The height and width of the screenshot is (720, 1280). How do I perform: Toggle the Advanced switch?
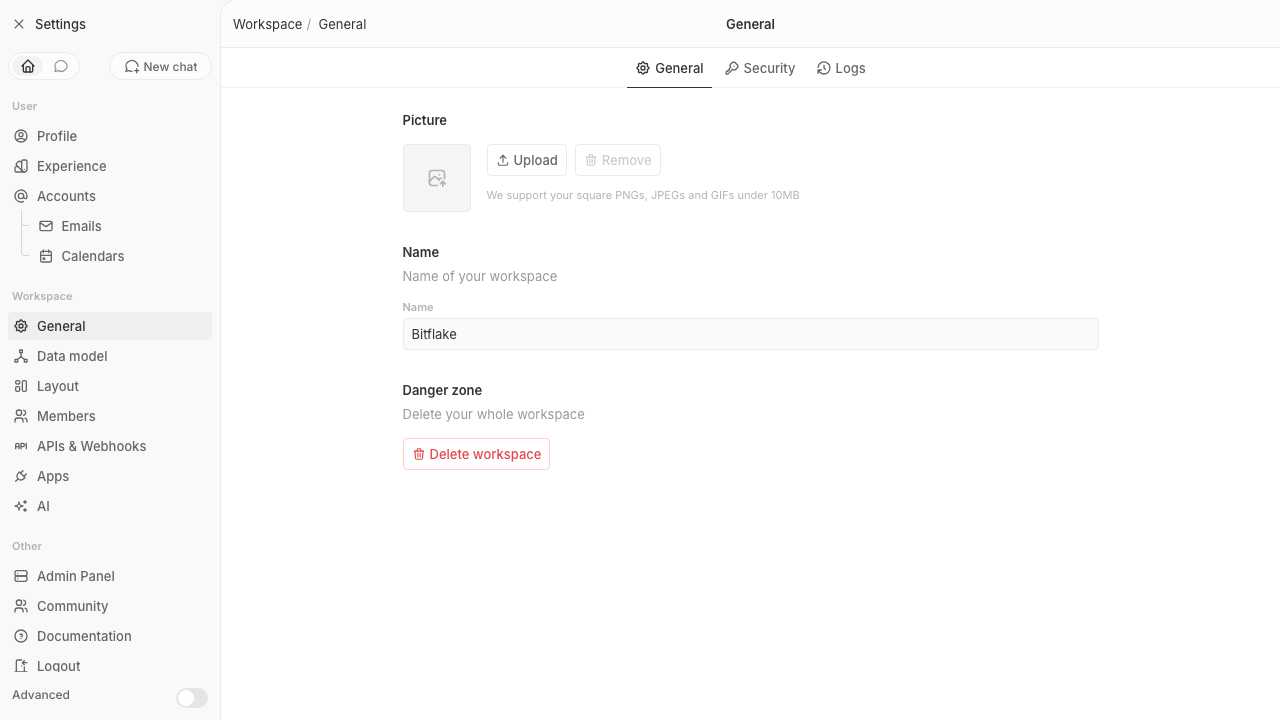pos(192,698)
